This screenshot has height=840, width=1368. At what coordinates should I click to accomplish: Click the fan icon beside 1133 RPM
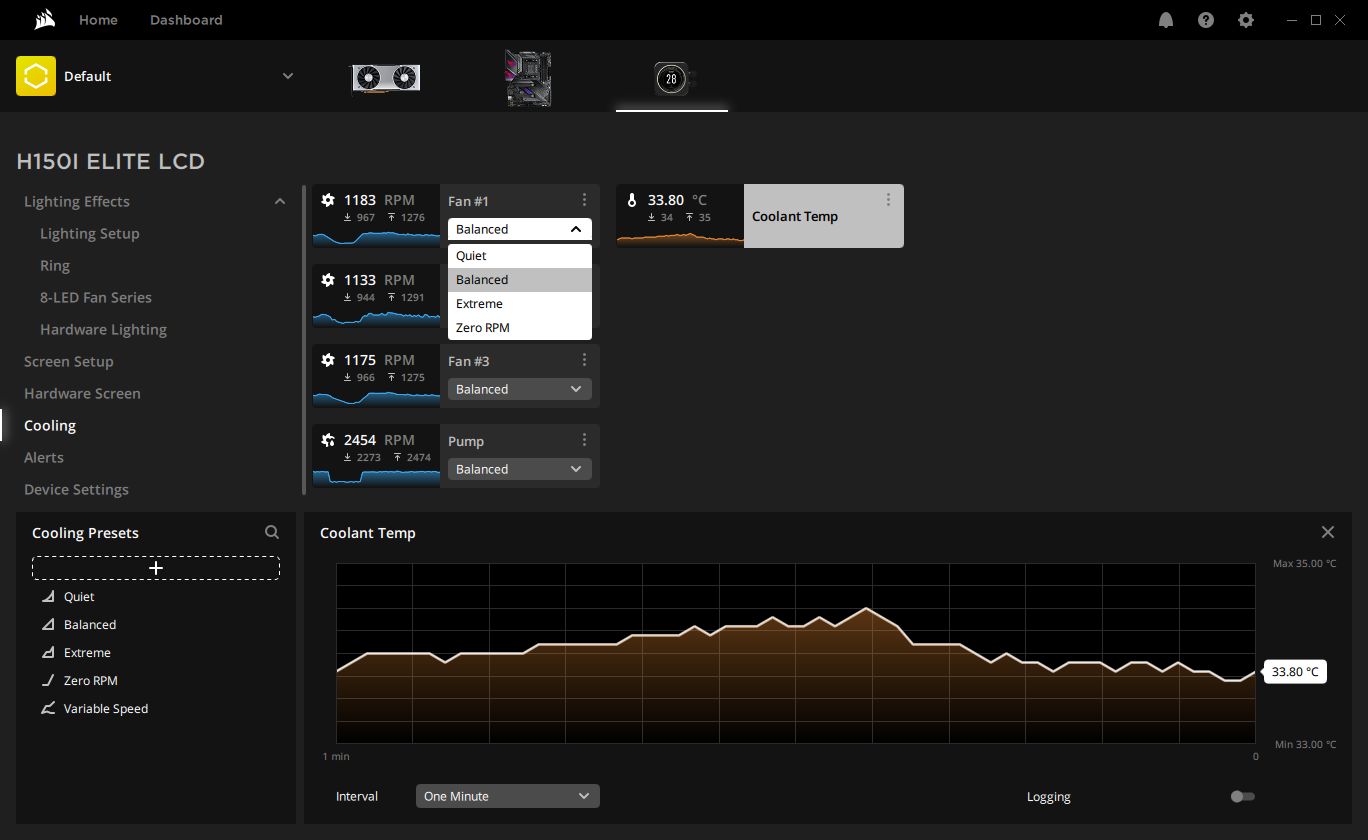pos(328,280)
